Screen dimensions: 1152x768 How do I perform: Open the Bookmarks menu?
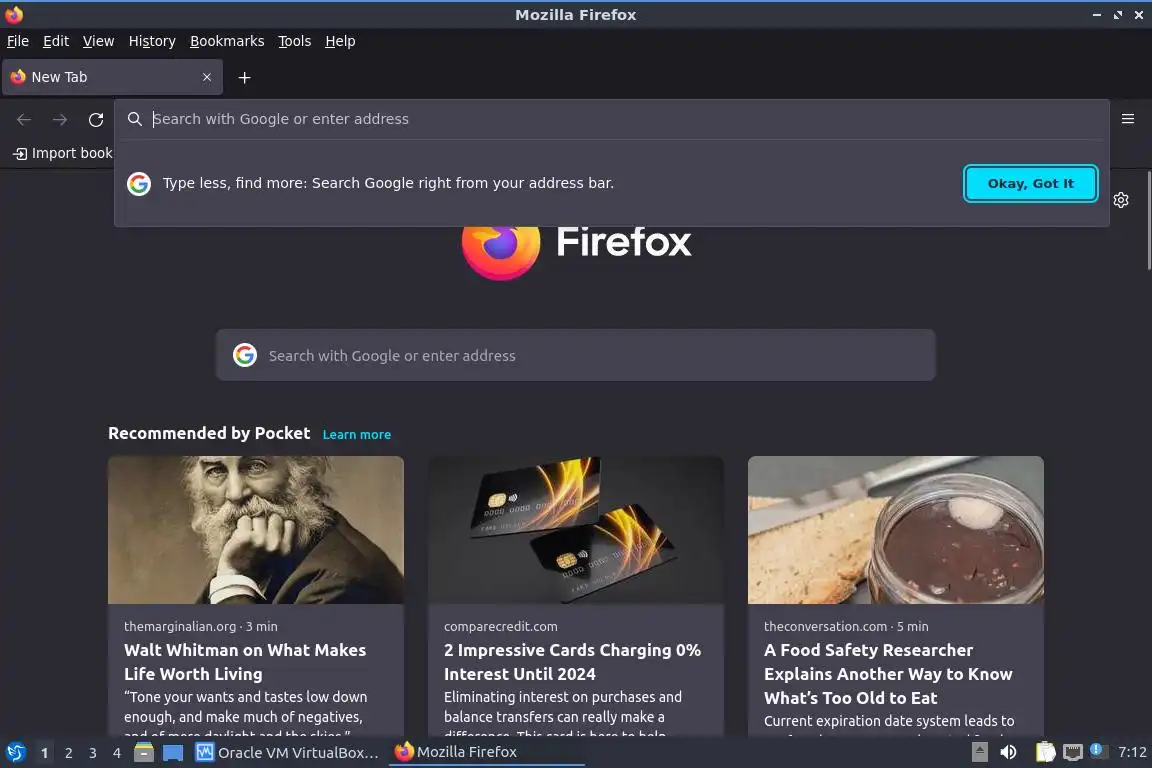[227, 41]
